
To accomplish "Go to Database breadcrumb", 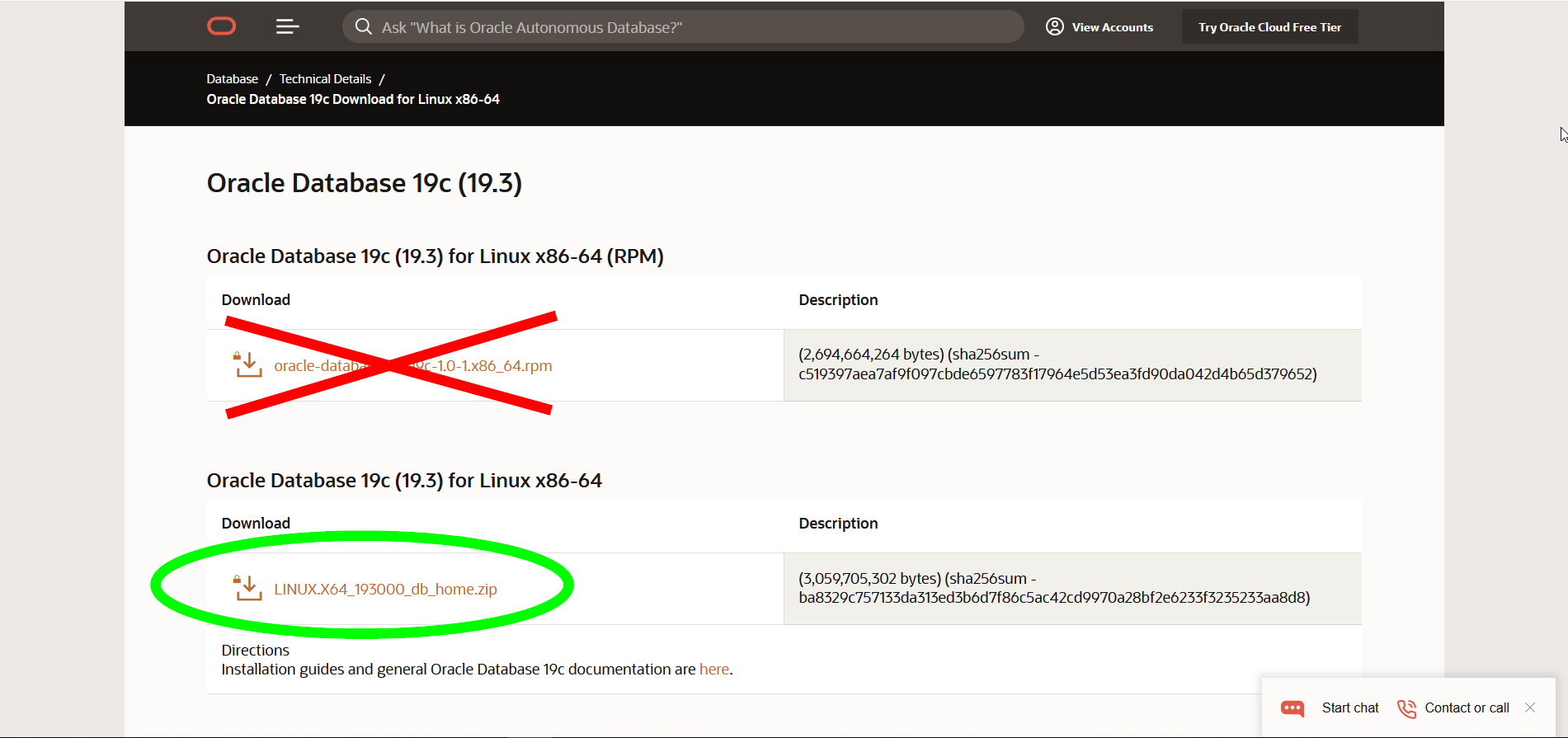I will 232,79.
